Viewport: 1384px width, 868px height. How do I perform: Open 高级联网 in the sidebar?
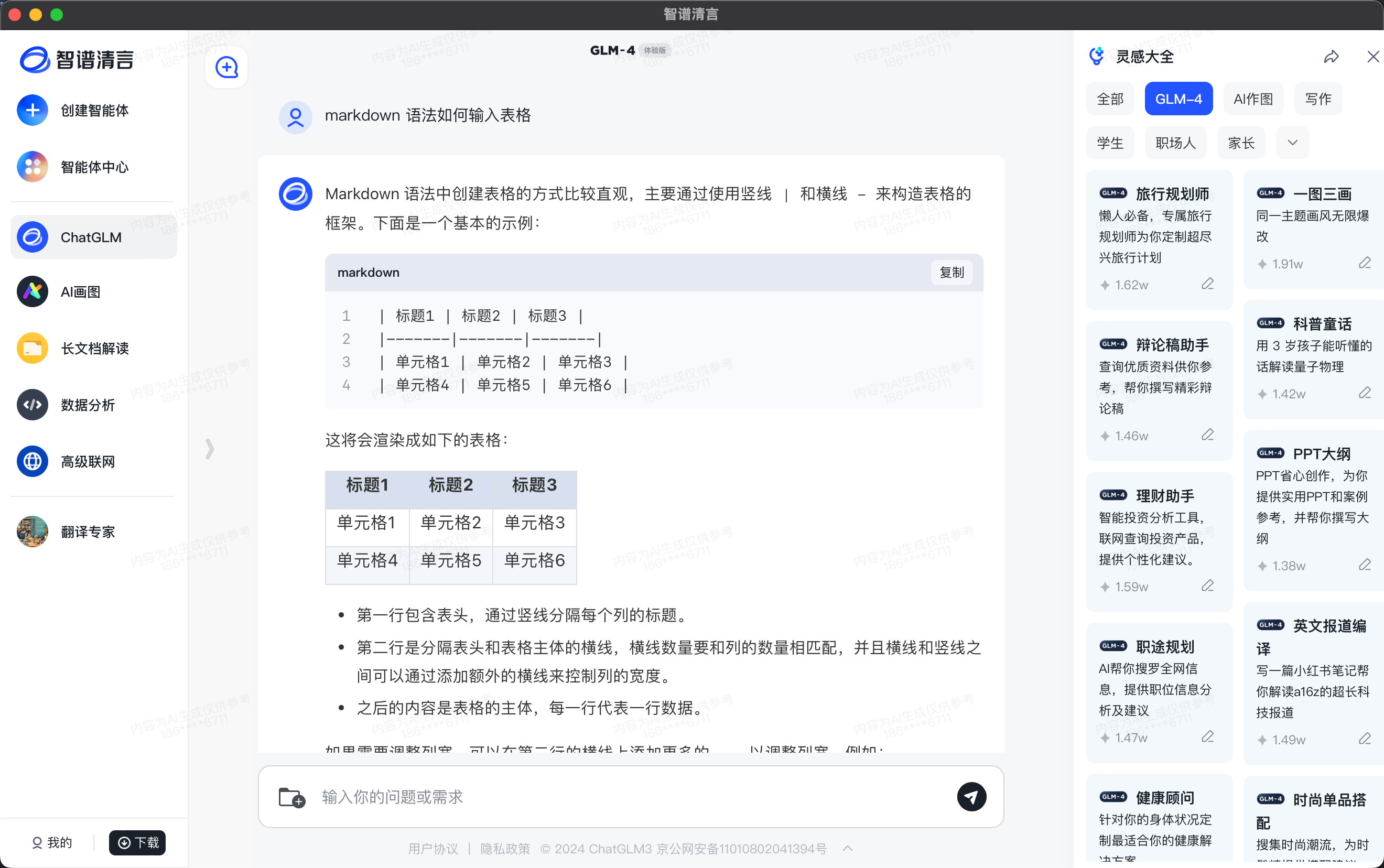[x=88, y=461]
